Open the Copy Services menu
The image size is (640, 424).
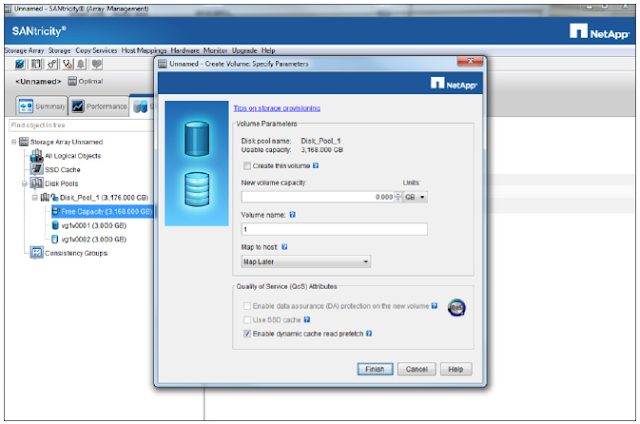click(96, 51)
